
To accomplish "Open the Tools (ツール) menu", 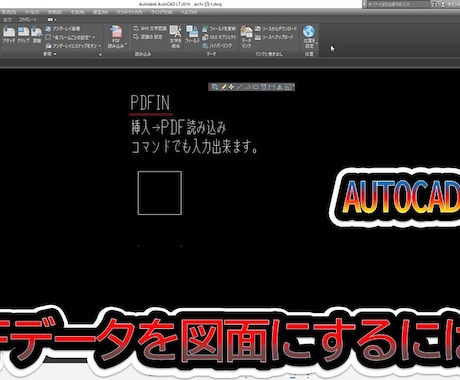I will 32,12.
